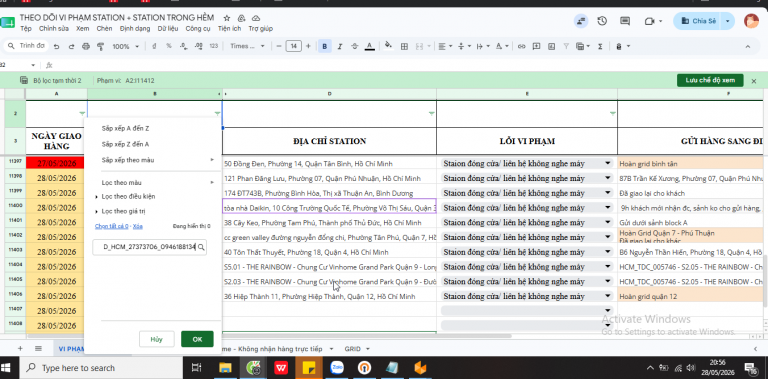
Task: Start a video meeting
Action: [x=650, y=21]
